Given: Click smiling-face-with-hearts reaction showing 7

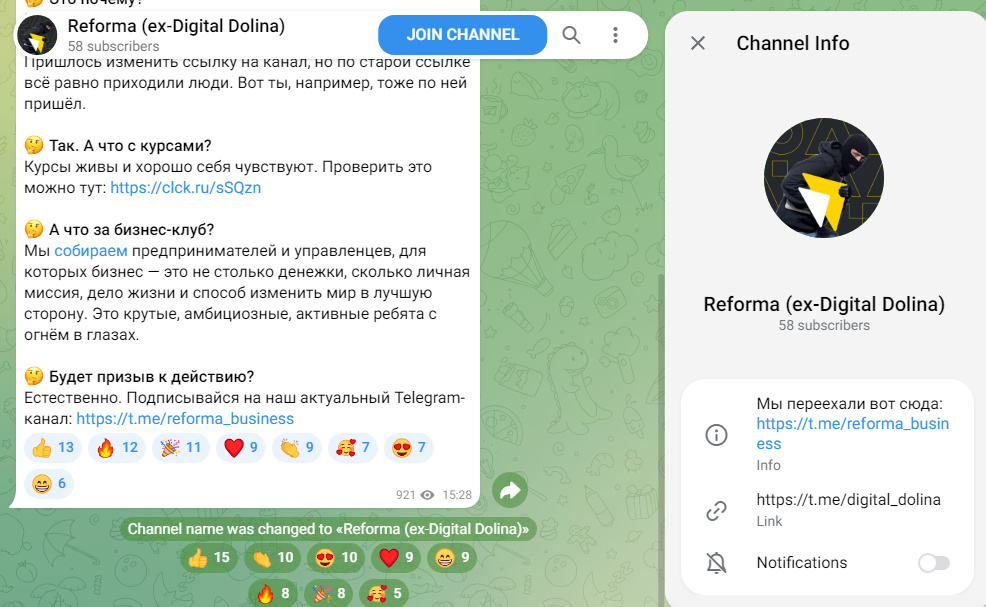Looking at the screenshot, I should pyautogui.click(x=353, y=448).
